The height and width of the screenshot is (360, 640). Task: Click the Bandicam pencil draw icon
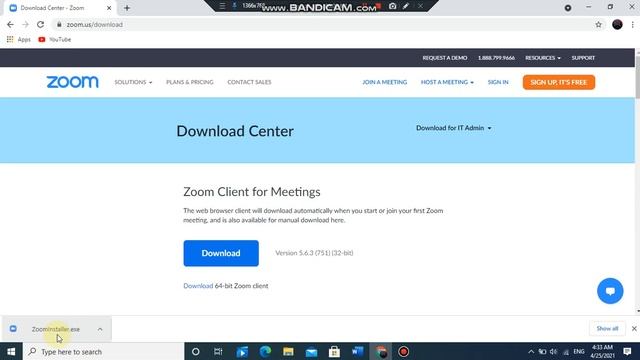pos(406,6)
